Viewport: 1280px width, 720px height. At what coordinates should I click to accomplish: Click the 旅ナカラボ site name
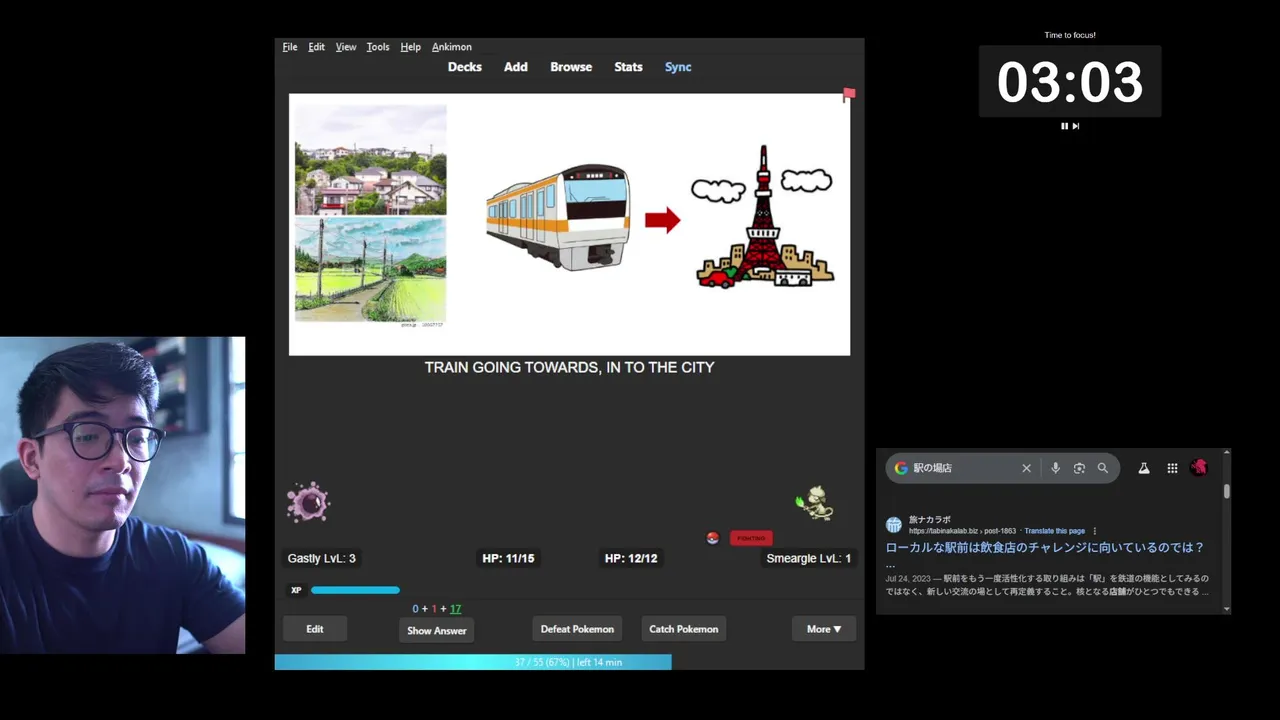pos(930,520)
